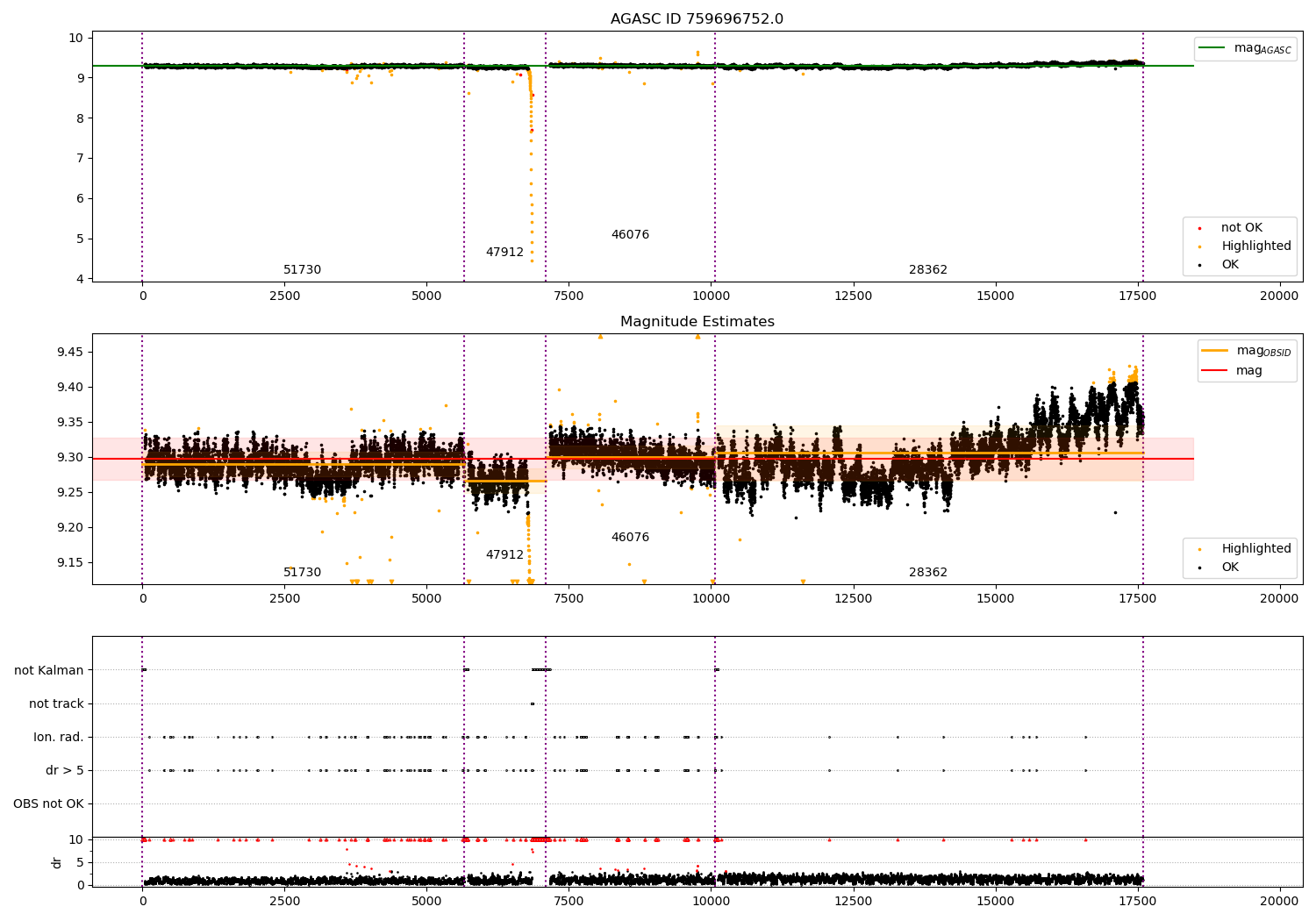The image size is (1316, 921).
Task: Click dr axis tick 10 in bottom plot
Action: click(76, 839)
